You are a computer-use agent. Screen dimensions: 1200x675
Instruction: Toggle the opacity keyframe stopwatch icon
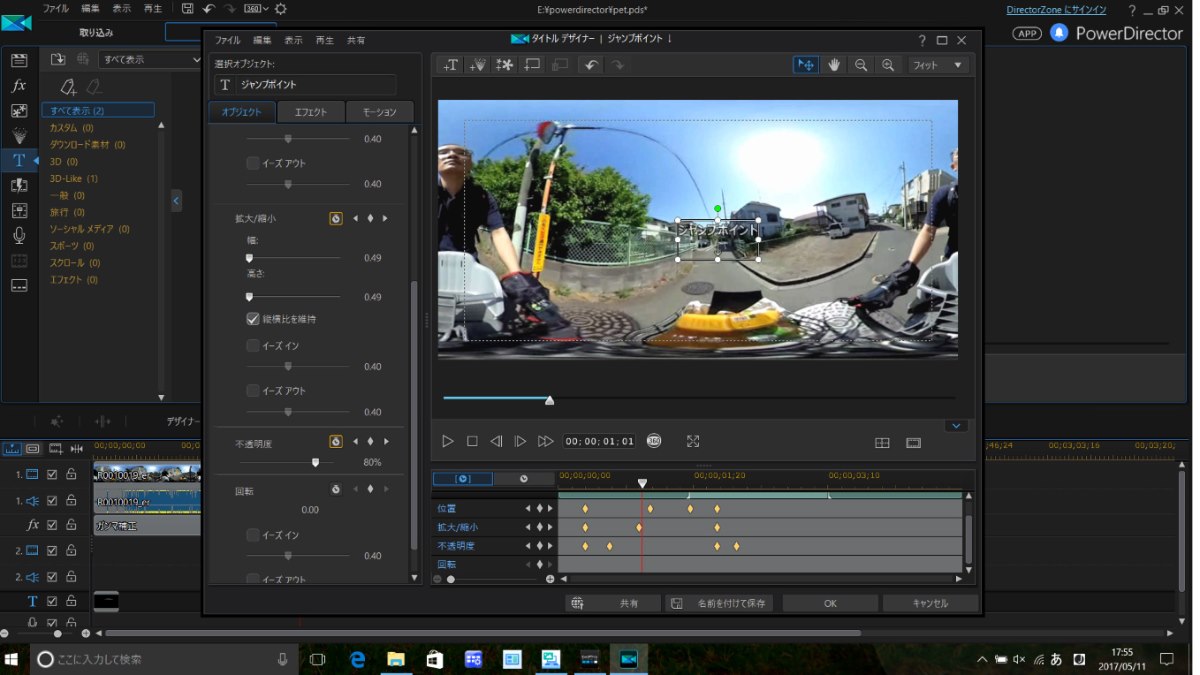(336, 441)
